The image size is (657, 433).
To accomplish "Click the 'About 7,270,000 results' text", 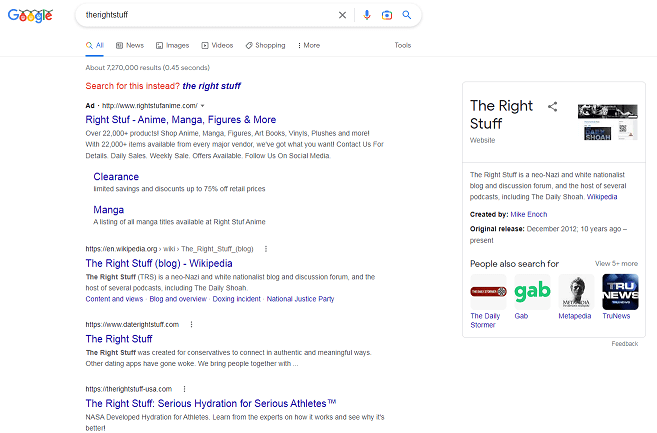I will 147,67.
